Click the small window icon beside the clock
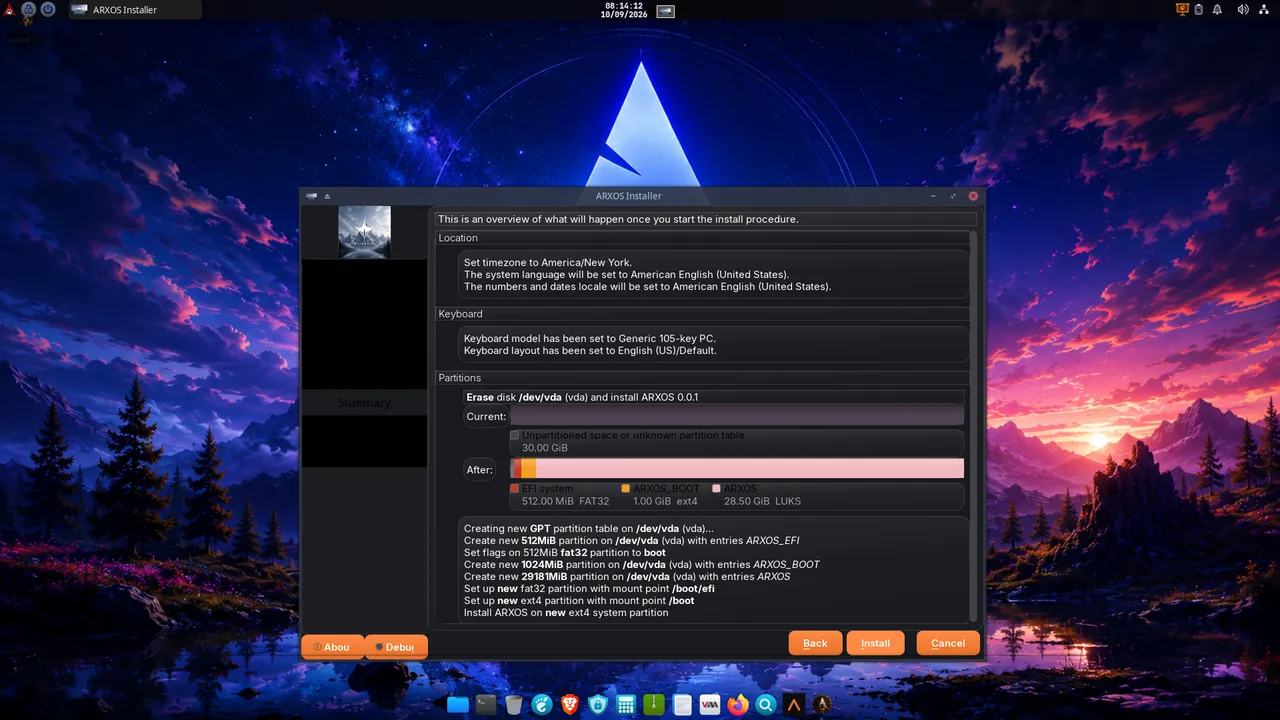Viewport: 1280px width, 720px height. 666,11
